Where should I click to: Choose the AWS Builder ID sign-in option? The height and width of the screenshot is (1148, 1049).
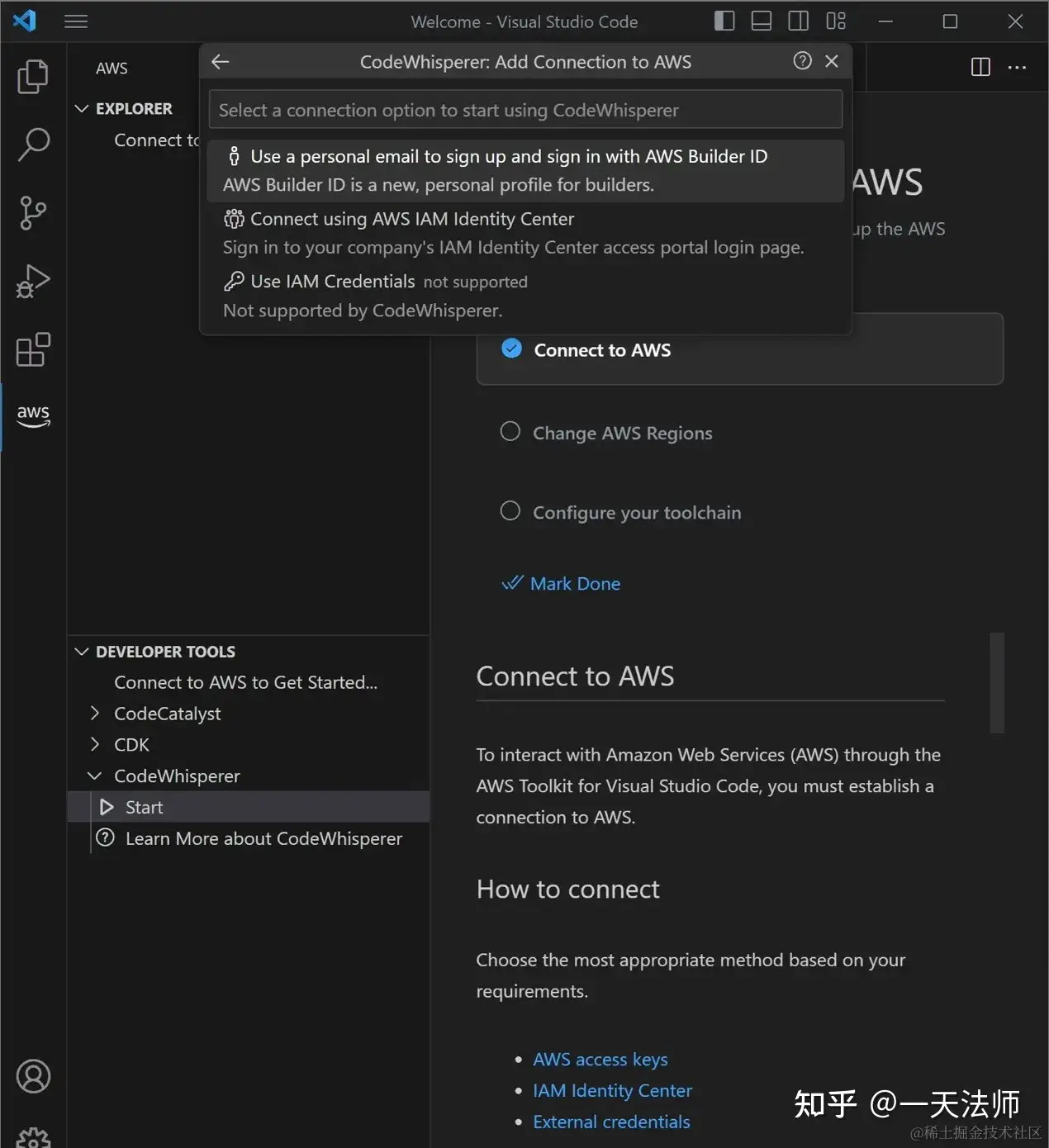pyautogui.click(x=525, y=171)
